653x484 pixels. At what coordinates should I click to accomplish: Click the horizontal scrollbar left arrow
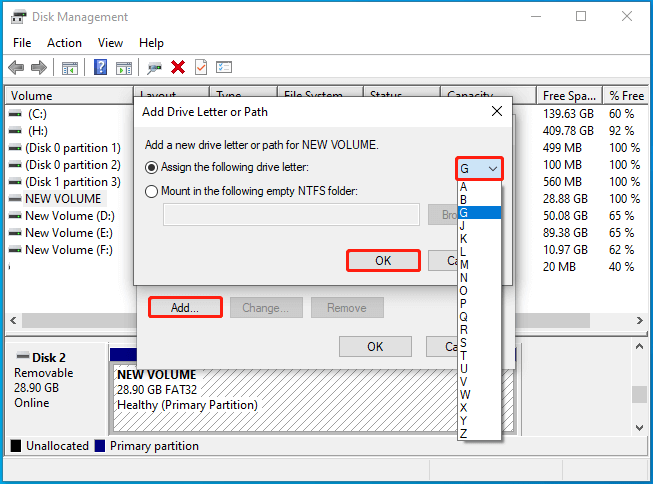pos(13,320)
